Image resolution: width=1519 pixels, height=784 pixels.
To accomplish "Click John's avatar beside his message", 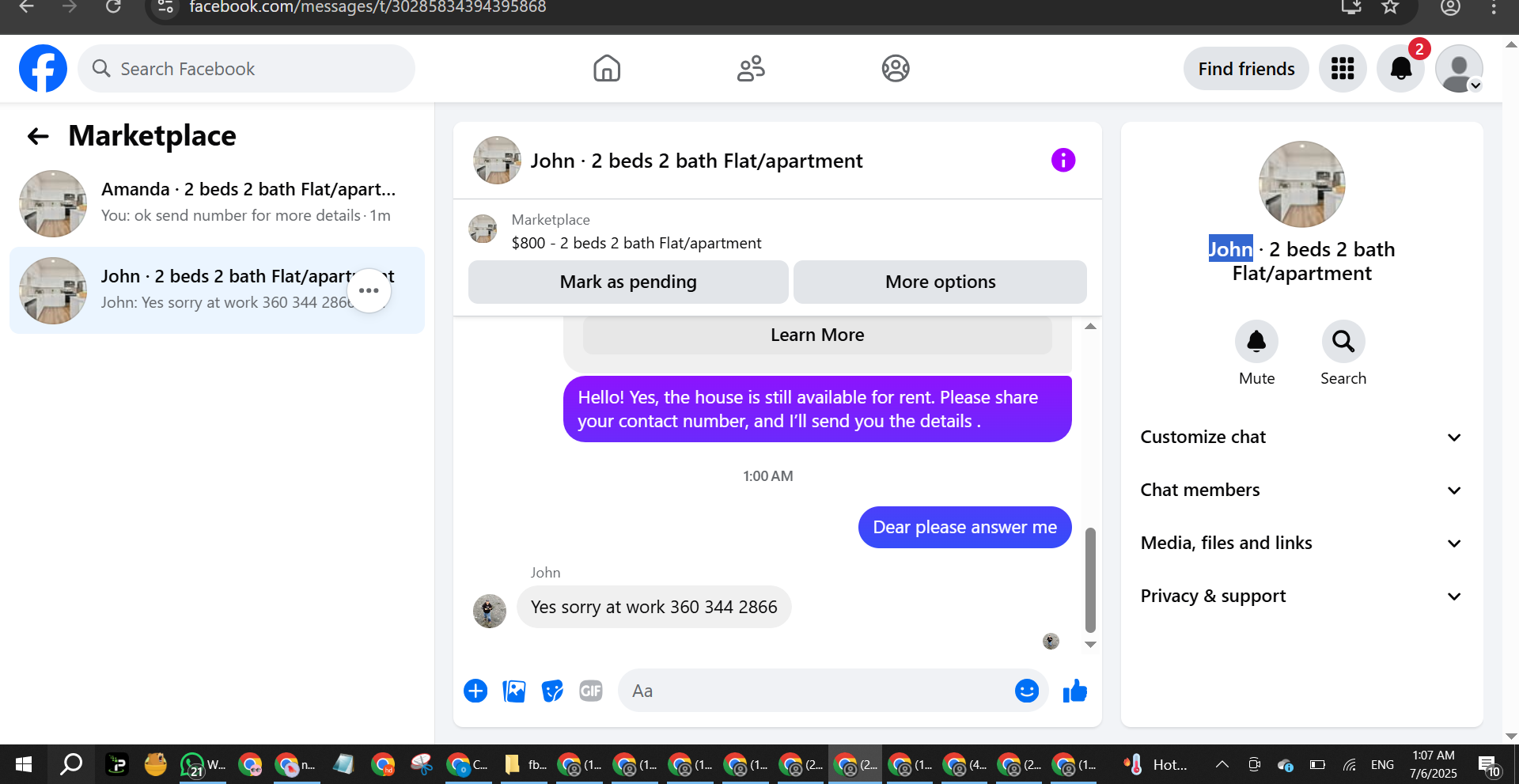I will click(x=490, y=611).
